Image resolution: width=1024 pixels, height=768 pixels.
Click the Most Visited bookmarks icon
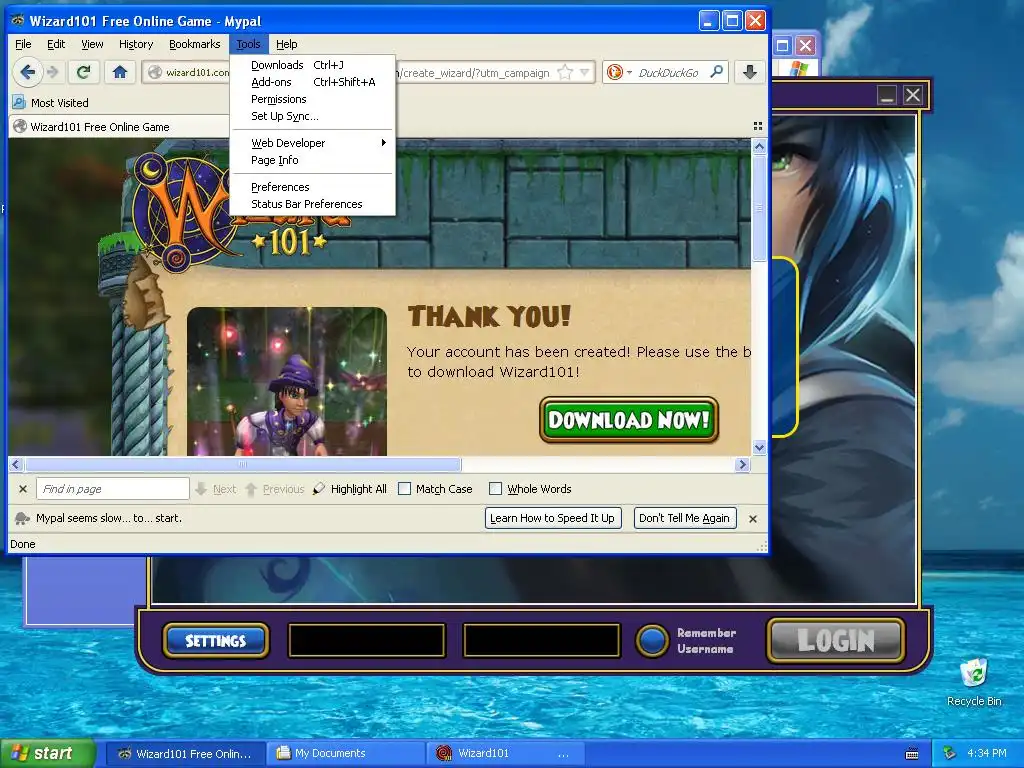pos(19,103)
